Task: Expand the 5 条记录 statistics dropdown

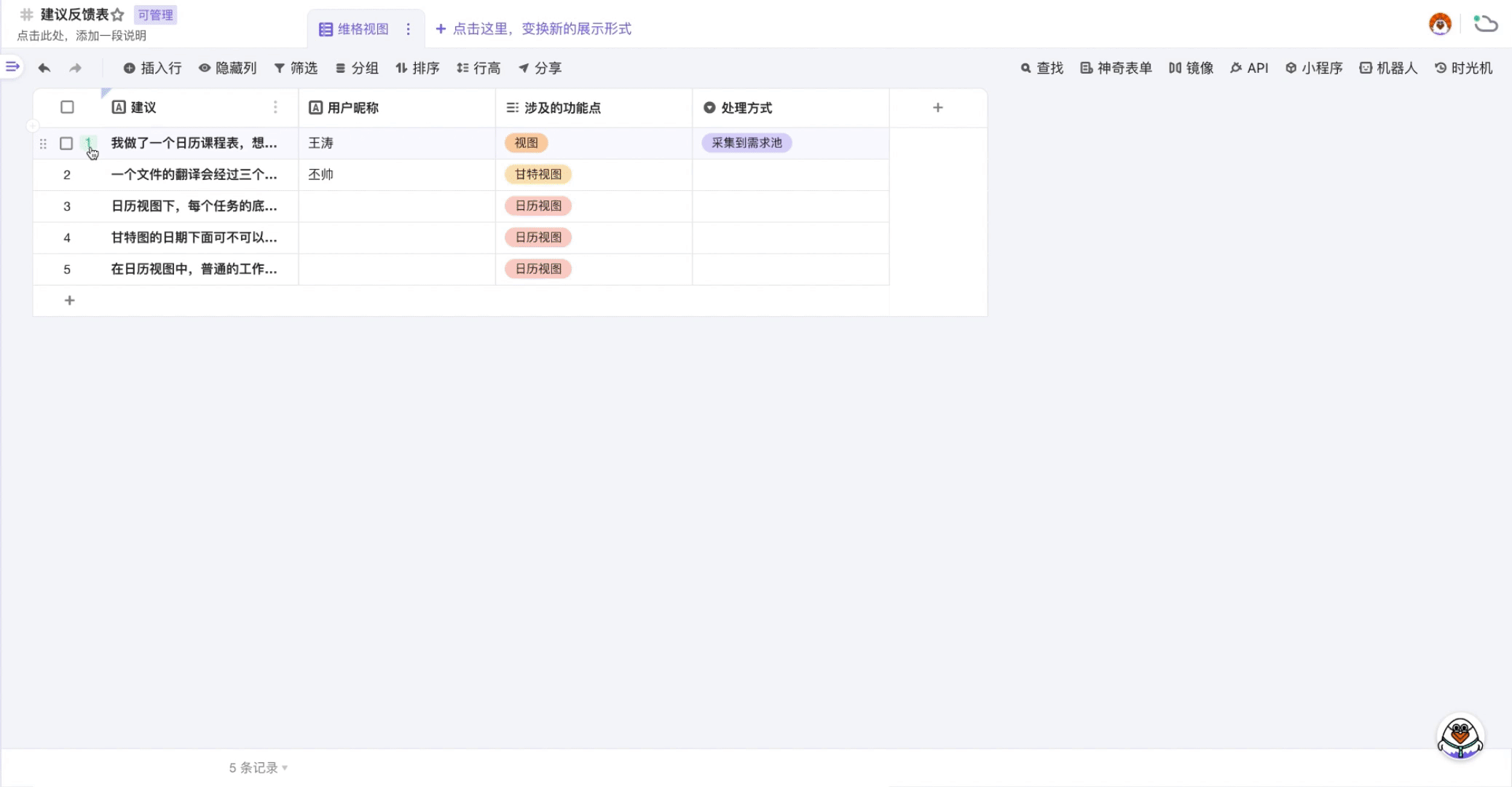Action: [259, 767]
